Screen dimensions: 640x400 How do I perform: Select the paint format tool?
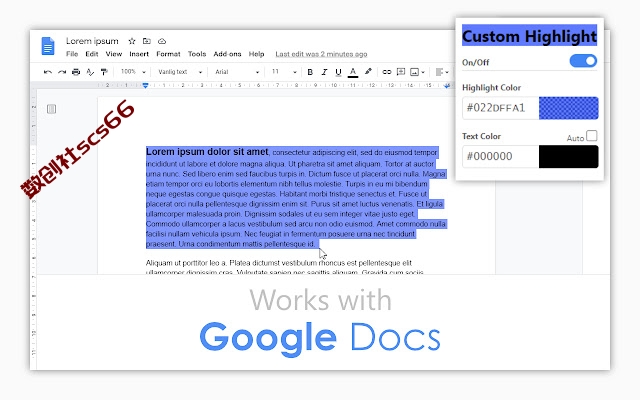(104, 72)
